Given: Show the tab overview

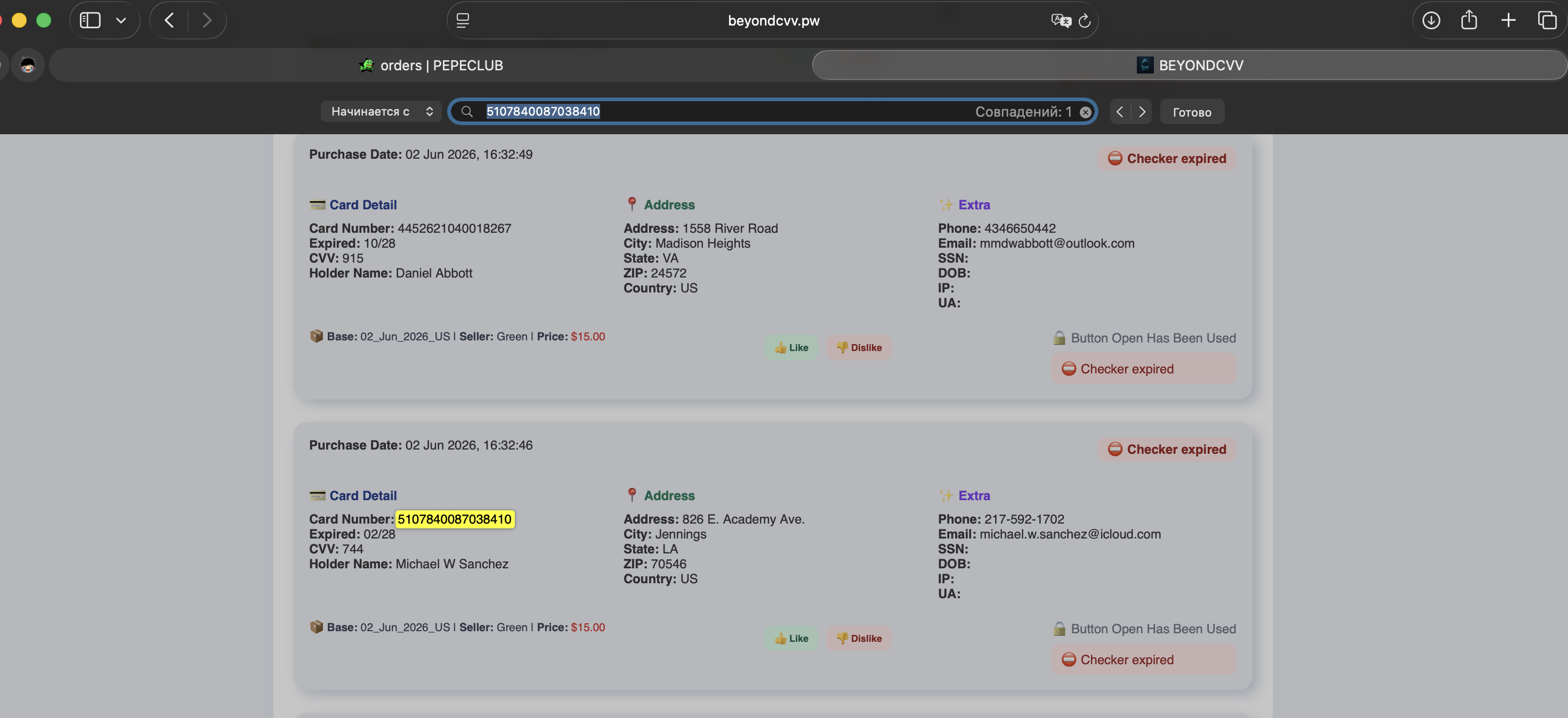Looking at the screenshot, I should (x=1547, y=20).
